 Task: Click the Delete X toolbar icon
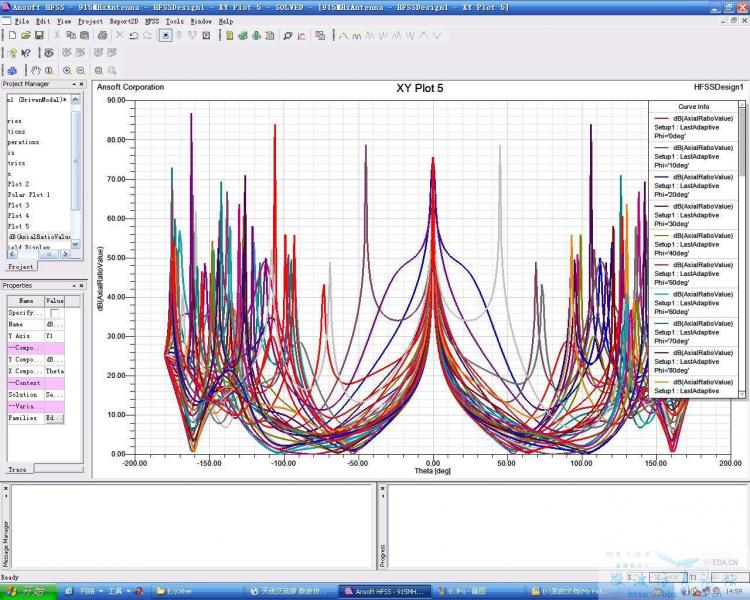click(x=120, y=35)
